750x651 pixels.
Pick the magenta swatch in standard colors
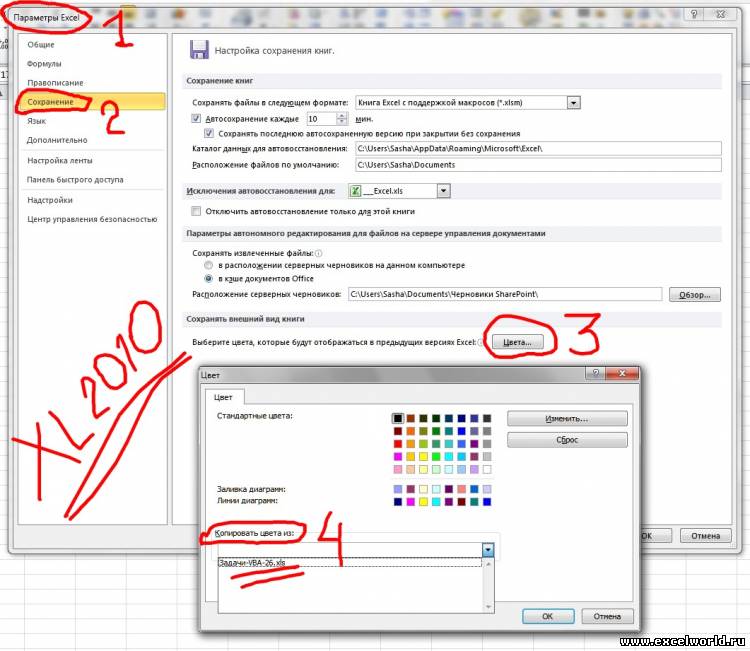point(397,456)
